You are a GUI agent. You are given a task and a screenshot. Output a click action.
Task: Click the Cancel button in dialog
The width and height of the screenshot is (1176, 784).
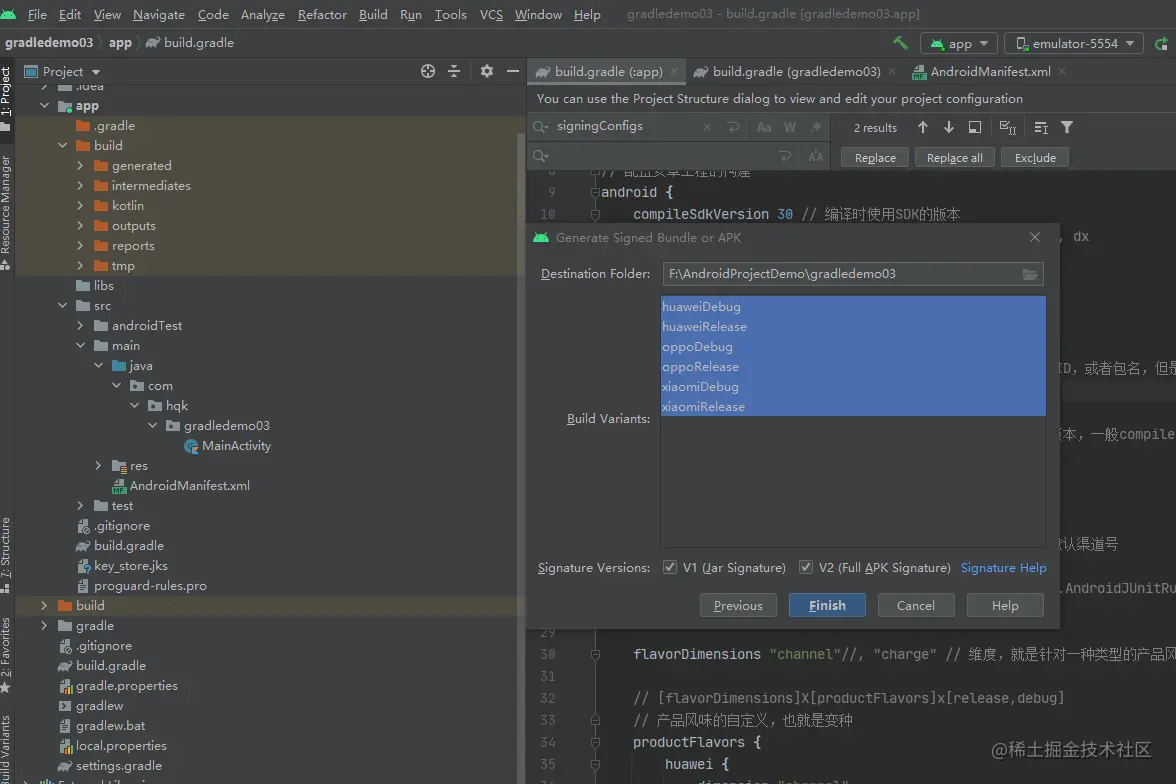[916, 605]
